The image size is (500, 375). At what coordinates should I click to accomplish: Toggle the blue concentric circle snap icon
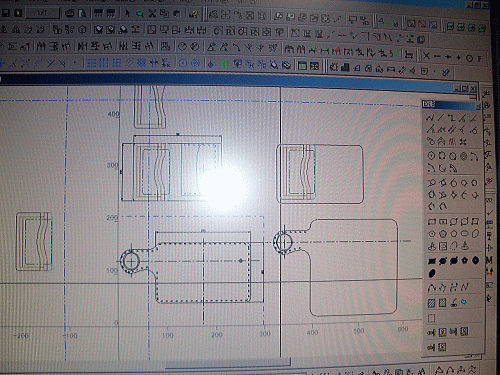pyautogui.click(x=196, y=63)
